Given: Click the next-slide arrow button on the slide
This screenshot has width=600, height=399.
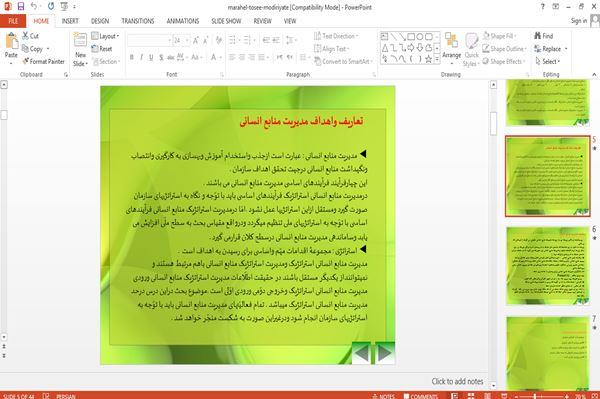Looking at the screenshot, I should pyautogui.click(x=385, y=353).
